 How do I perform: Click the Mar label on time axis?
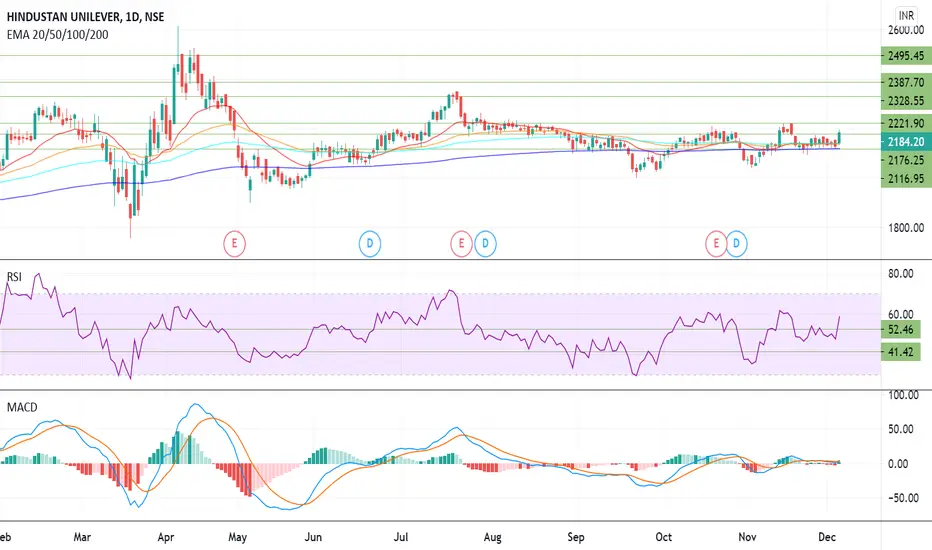point(82,537)
